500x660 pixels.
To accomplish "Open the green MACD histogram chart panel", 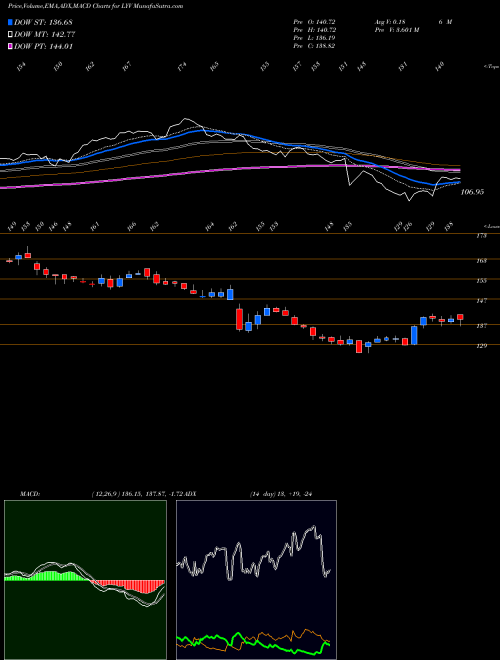I will pos(85,580).
